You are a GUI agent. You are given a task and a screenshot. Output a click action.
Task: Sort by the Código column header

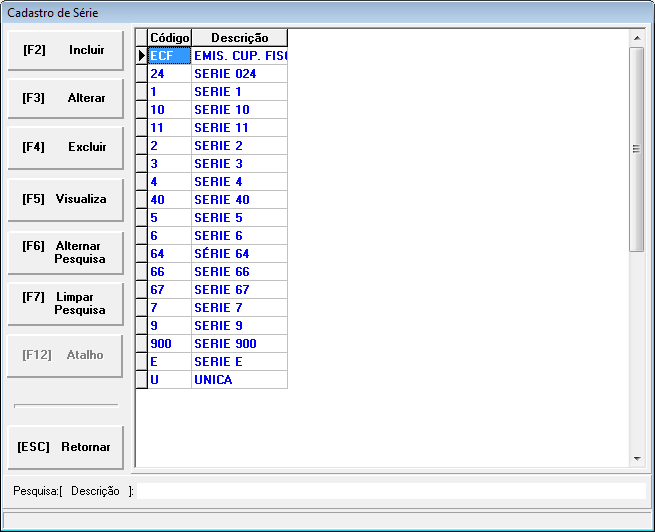tap(169, 38)
